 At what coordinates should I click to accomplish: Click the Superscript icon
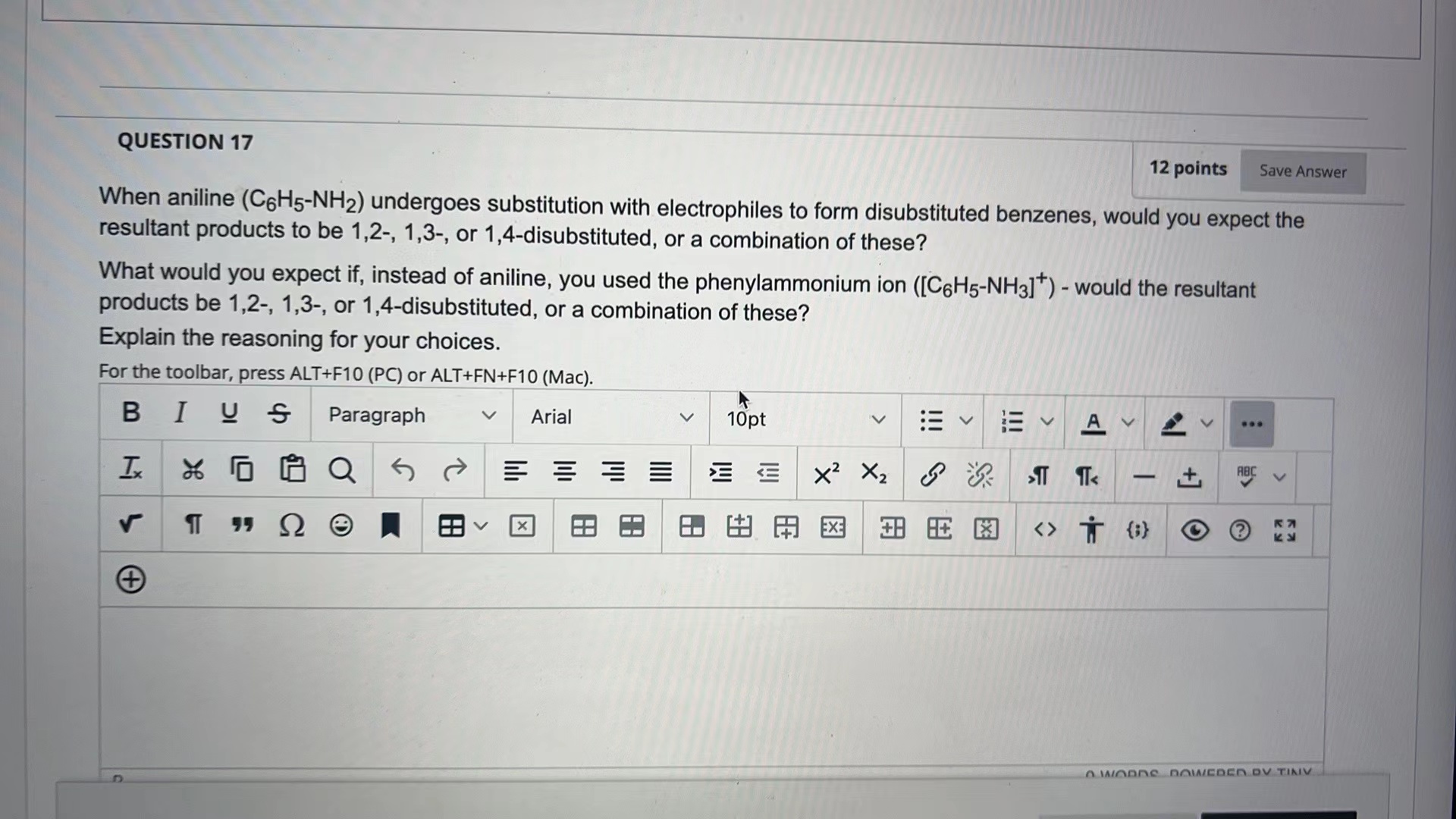[826, 474]
